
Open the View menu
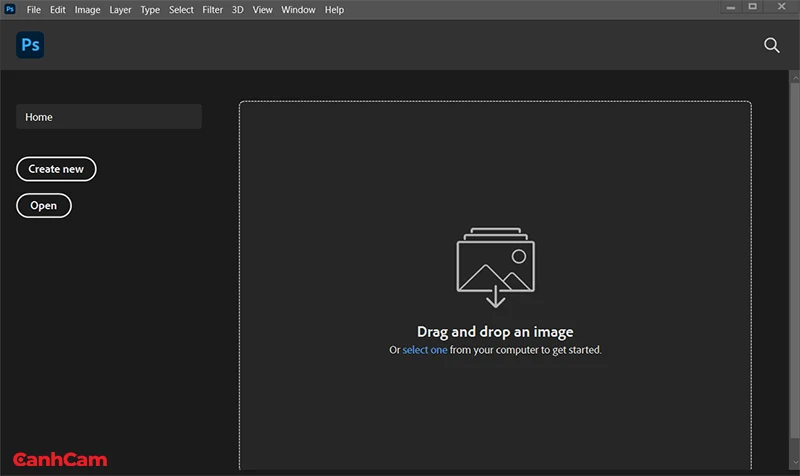[262, 10]
